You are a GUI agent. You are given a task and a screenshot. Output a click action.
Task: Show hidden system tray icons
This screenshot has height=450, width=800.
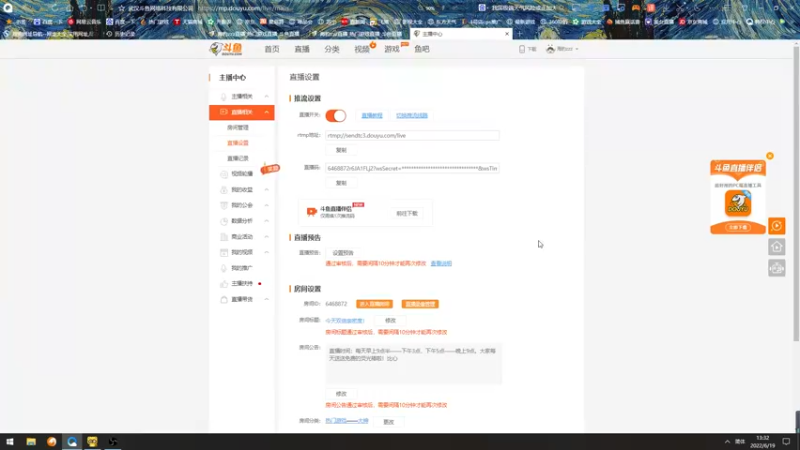[x=727, y=442]
